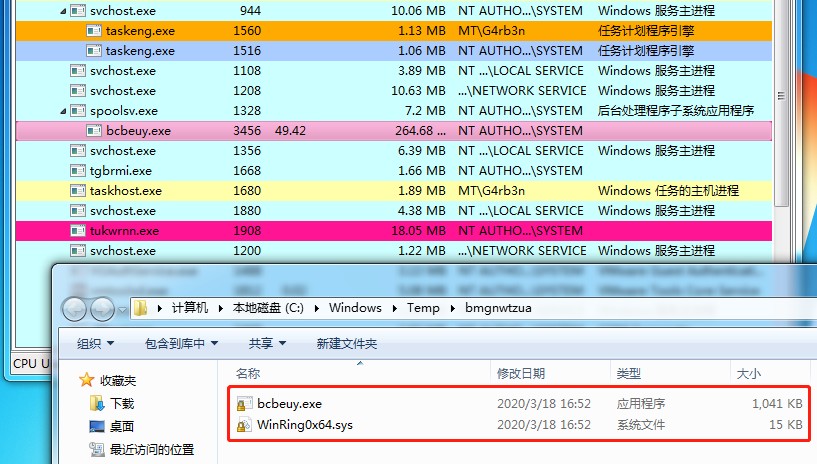Click the 后台处理程序子系统应用程序 description of spoolsv.exe

click(x=676, y=110)
